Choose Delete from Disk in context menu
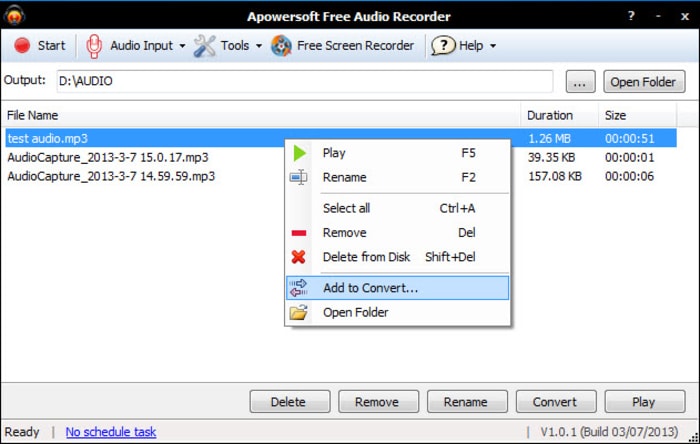This screenshot has height=444, width=700. [397, 257]
